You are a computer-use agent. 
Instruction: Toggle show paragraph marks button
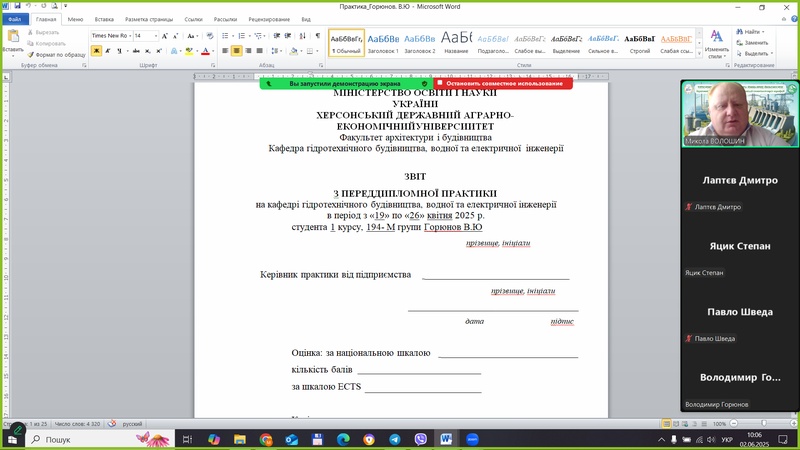pyautogui.click(x=318, y=36)
